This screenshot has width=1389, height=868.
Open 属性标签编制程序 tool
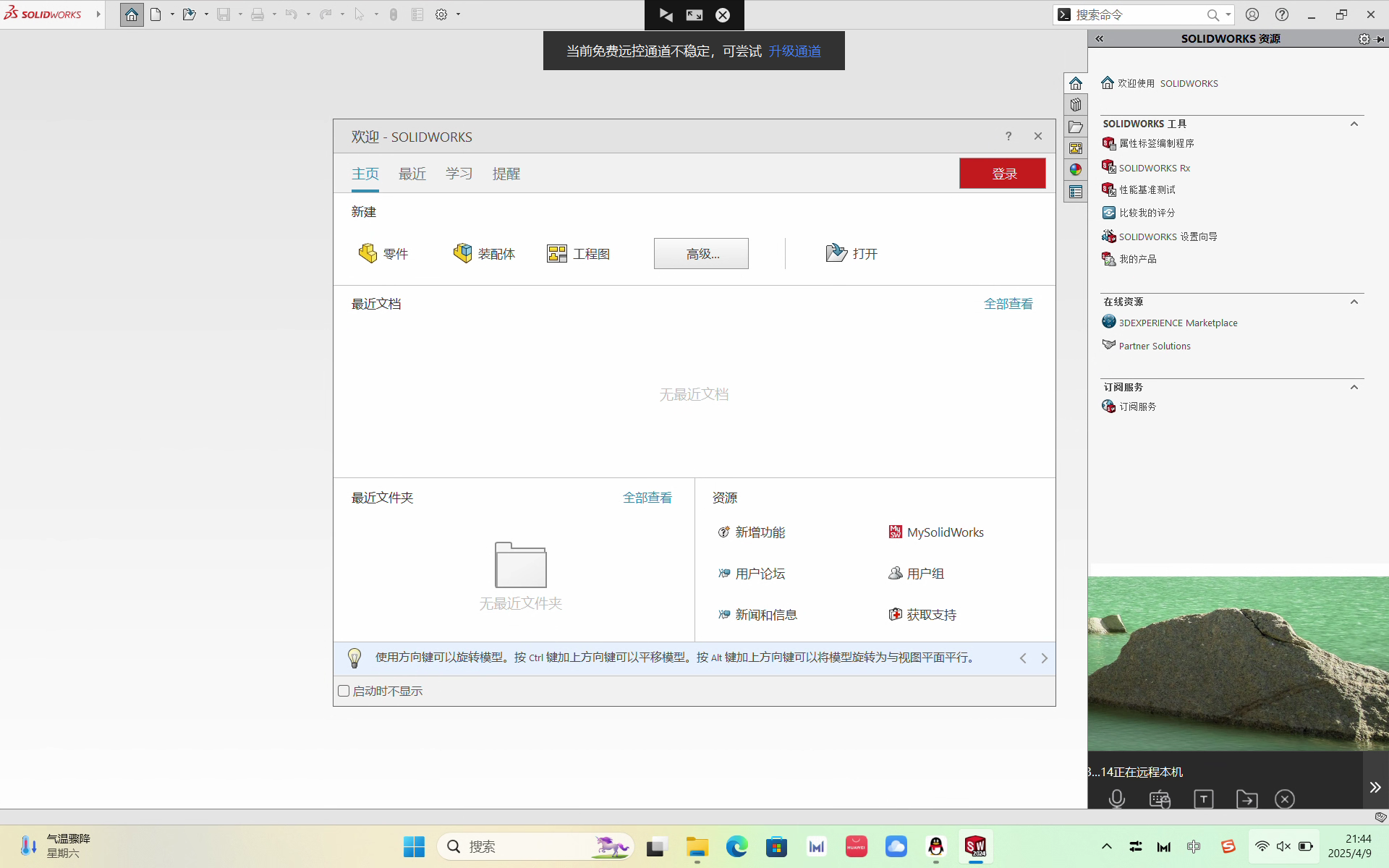[1148, 143]
